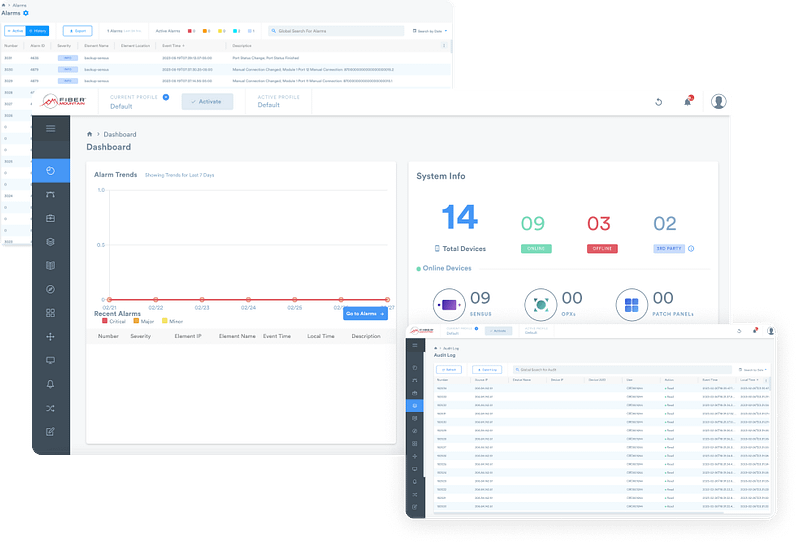Screen dimensions: 800x546
Task: Click the 02/23 data point on Alarm Trends
Action: pyautogui.click(x=202, y=300)
